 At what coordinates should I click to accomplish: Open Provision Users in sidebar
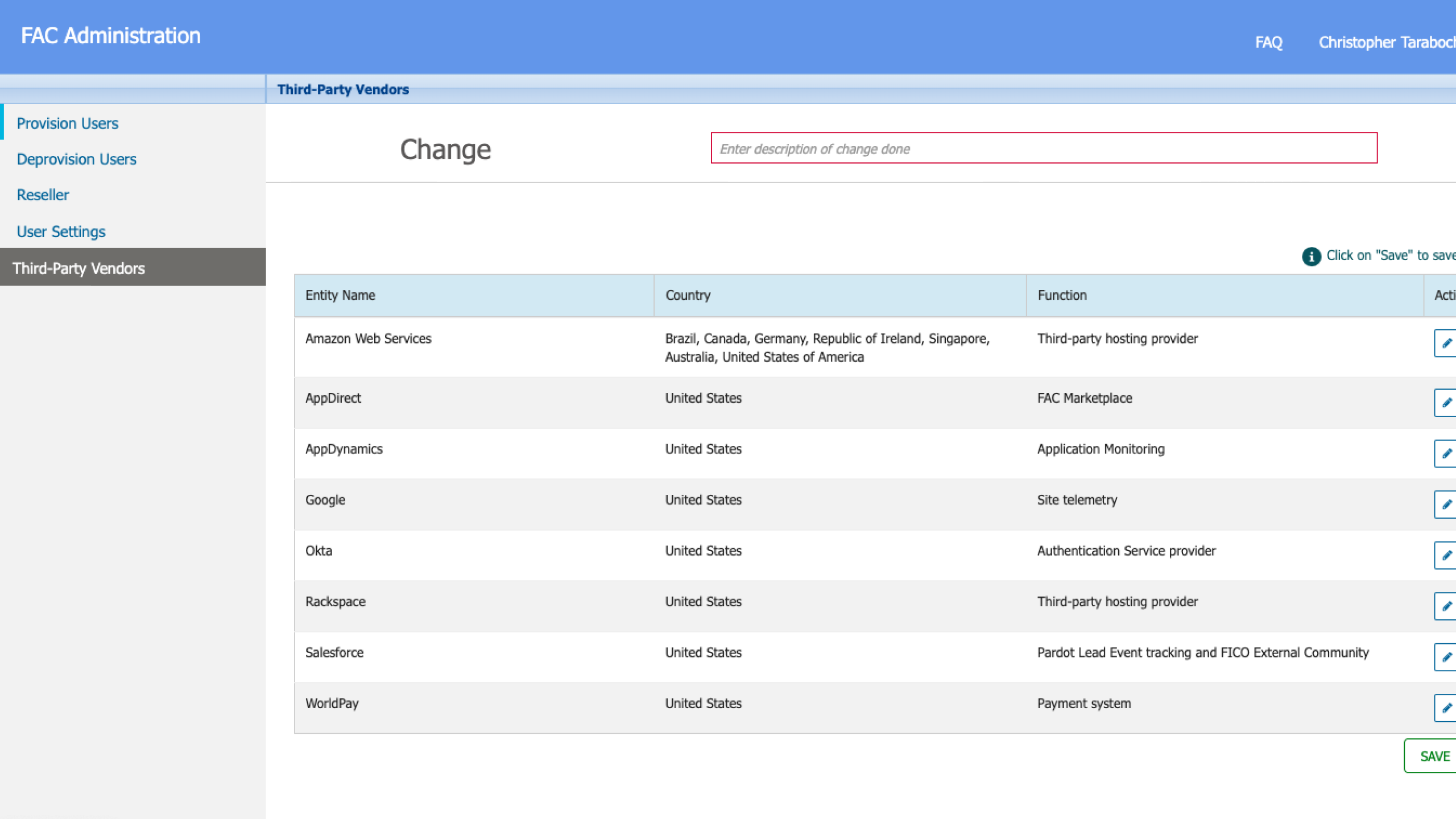67,123
